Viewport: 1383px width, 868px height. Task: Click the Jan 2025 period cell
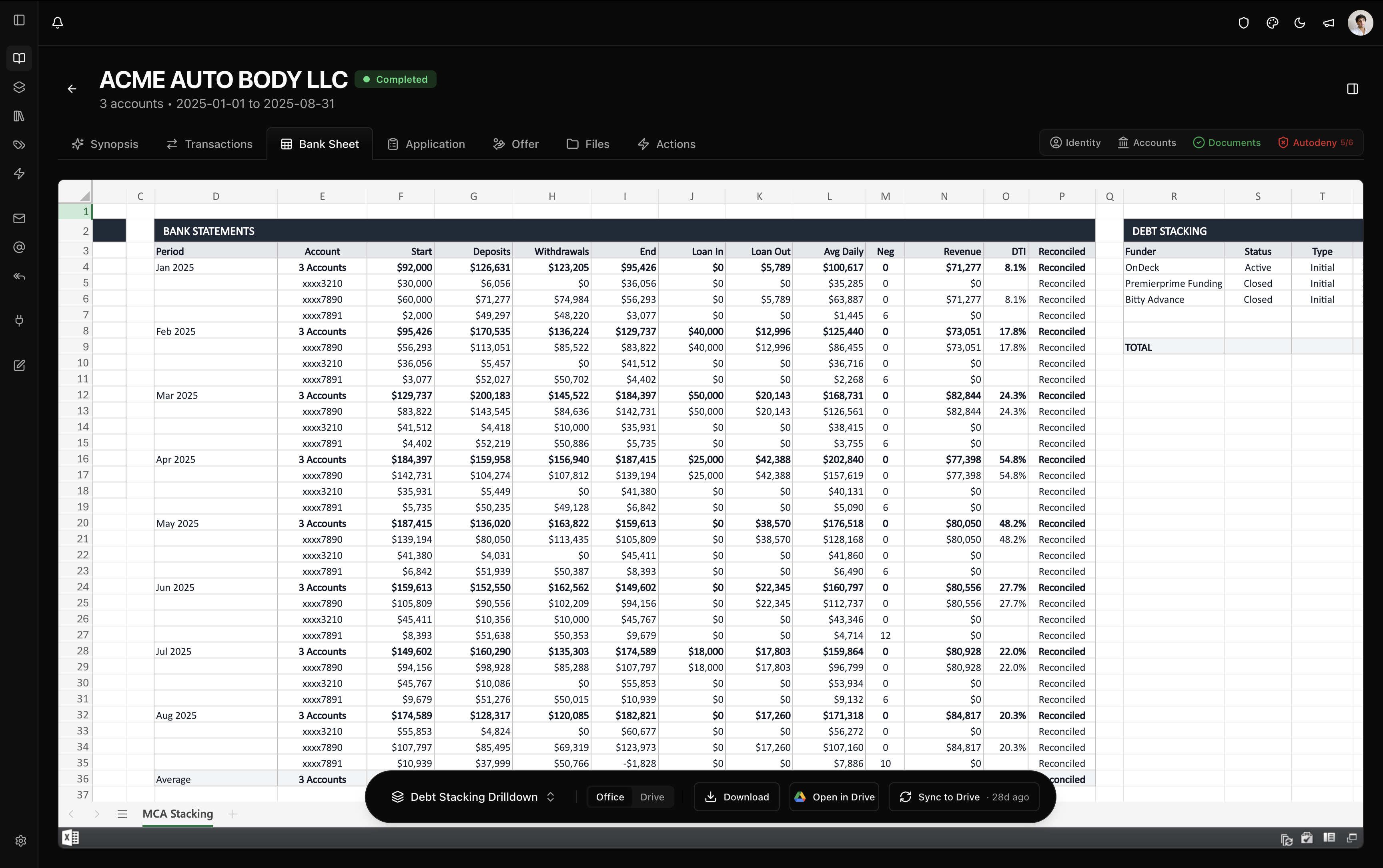(x=216, y=268)
